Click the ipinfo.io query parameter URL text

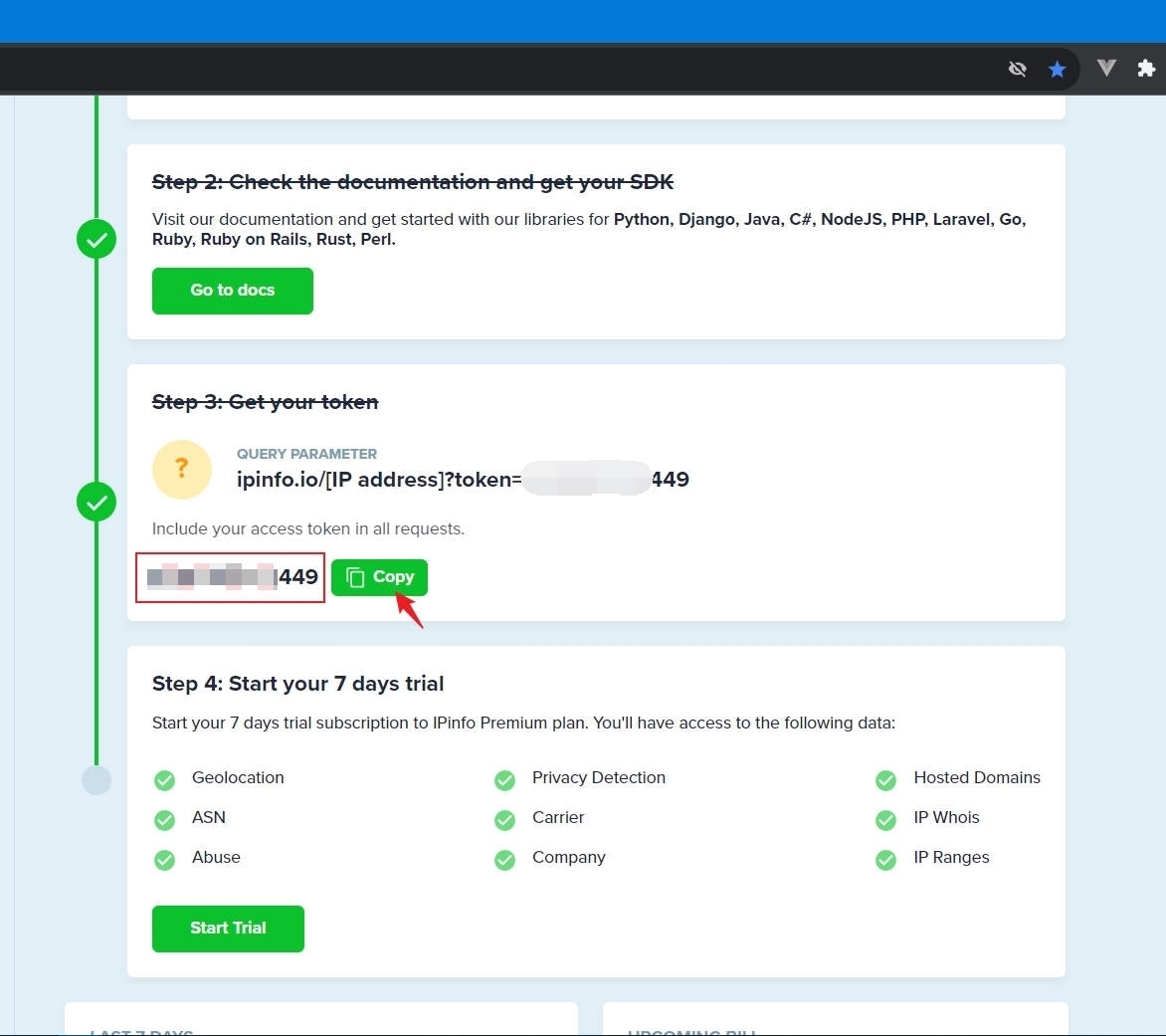463,480
